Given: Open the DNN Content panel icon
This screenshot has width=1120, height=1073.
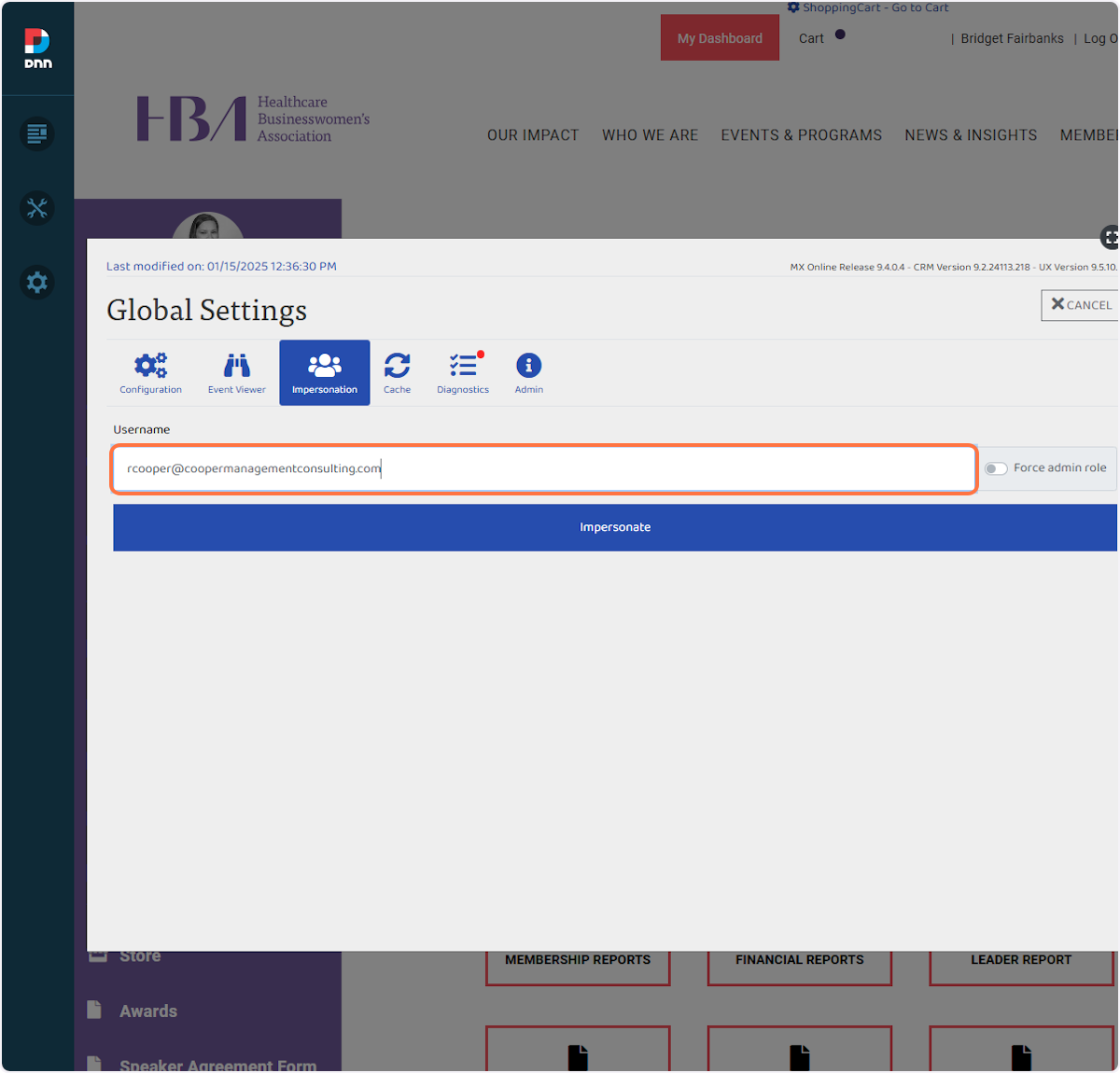Looking at the screenshot, I should (37, 134).
